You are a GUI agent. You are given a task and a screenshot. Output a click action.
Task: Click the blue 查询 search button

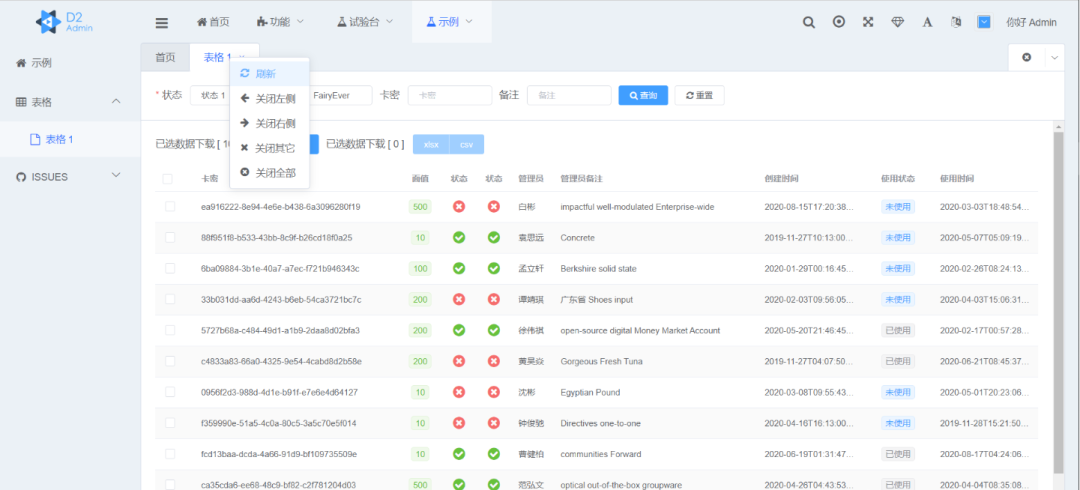642,95
